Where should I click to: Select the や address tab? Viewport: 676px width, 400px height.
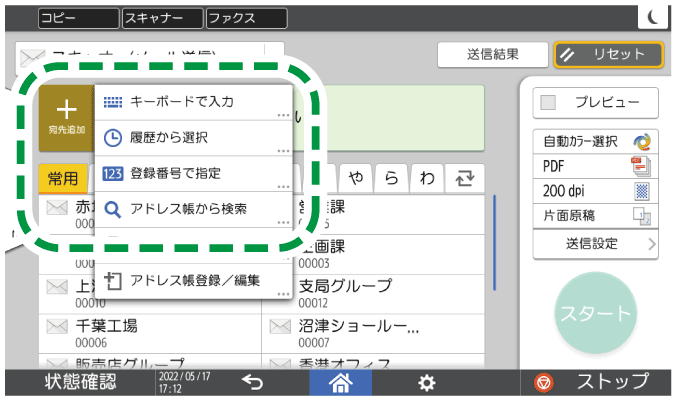click(356, 178)
